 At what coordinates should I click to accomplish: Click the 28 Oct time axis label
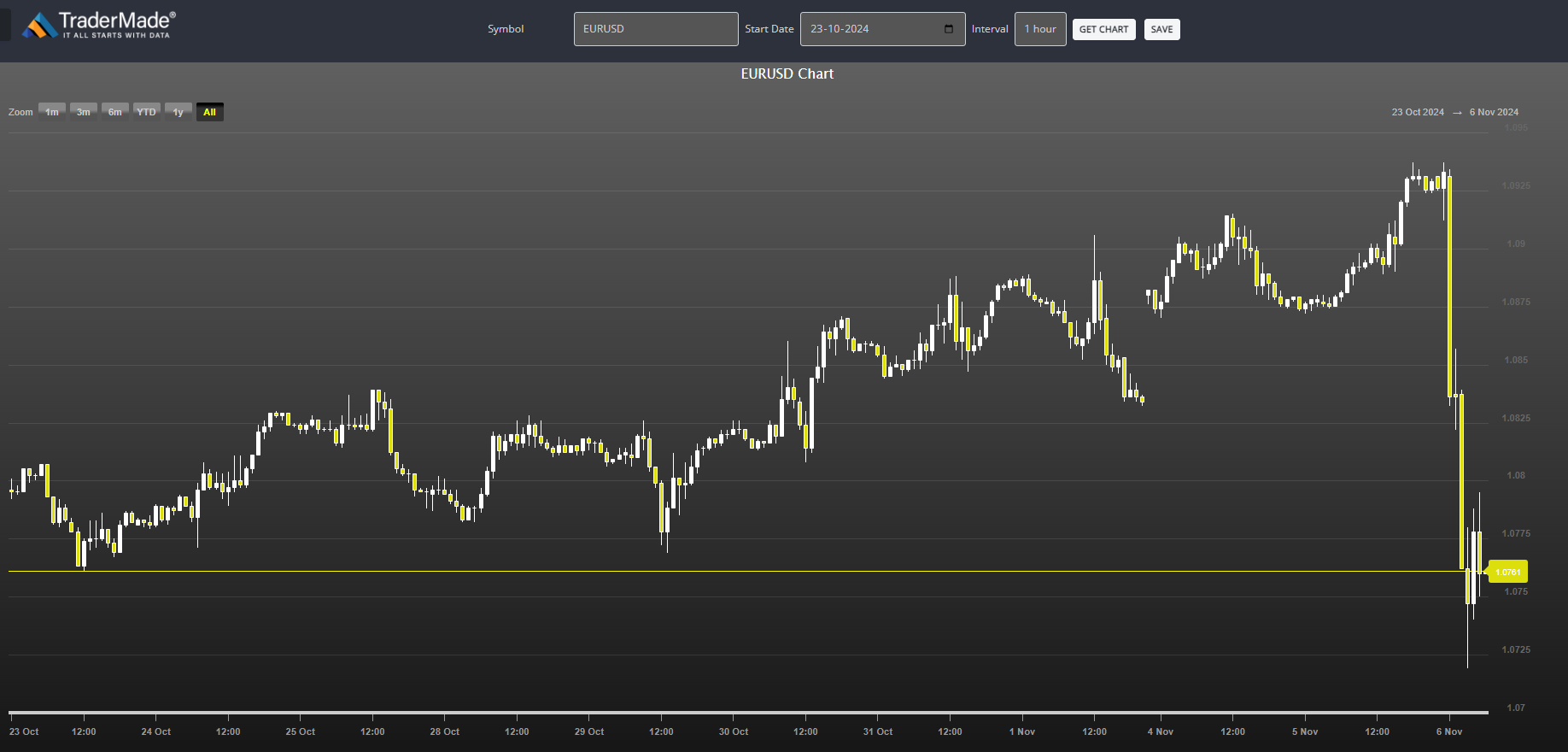click(x=445, y=731)
